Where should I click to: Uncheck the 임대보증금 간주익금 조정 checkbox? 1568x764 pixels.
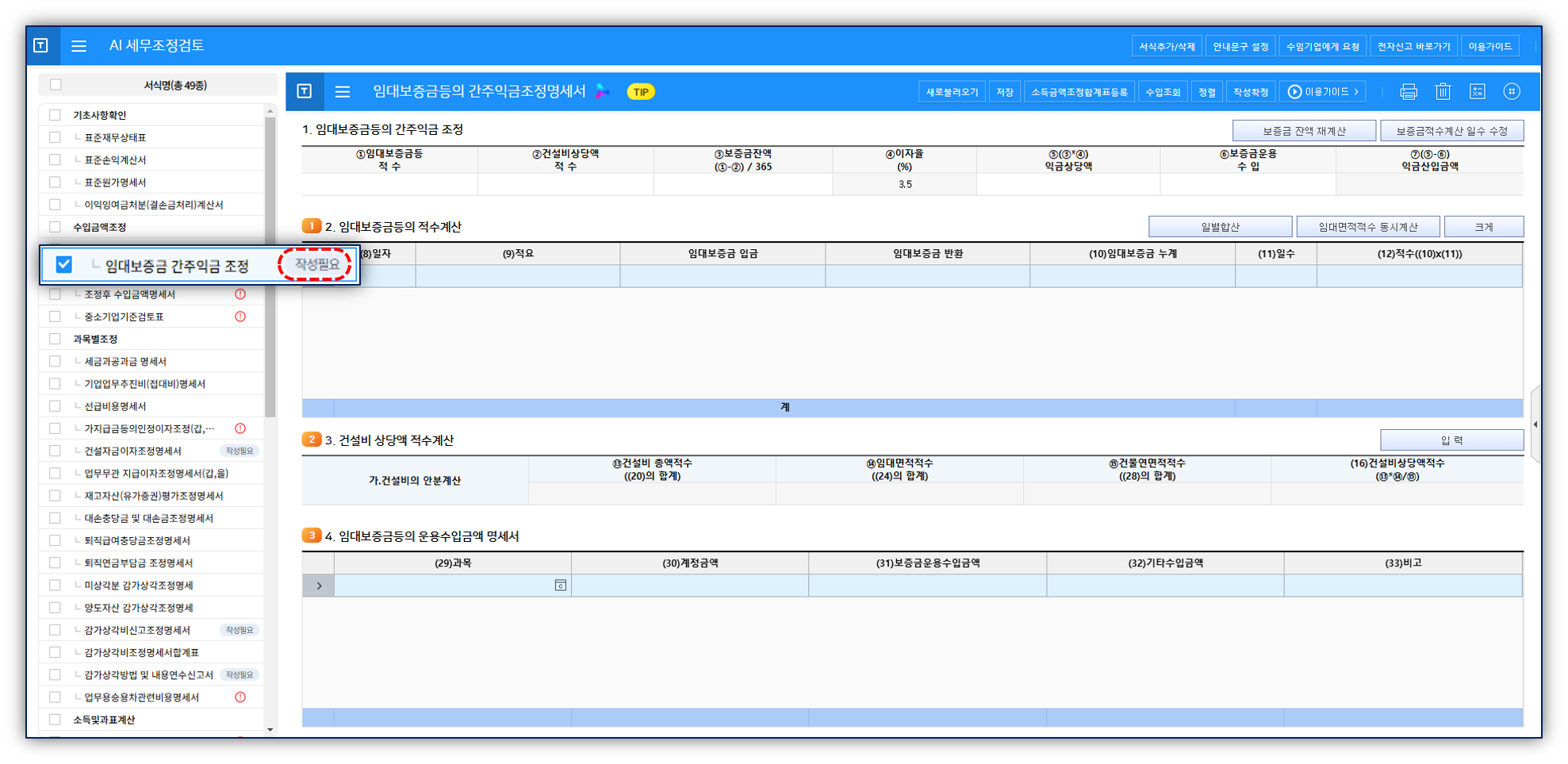tap(64, 265)
